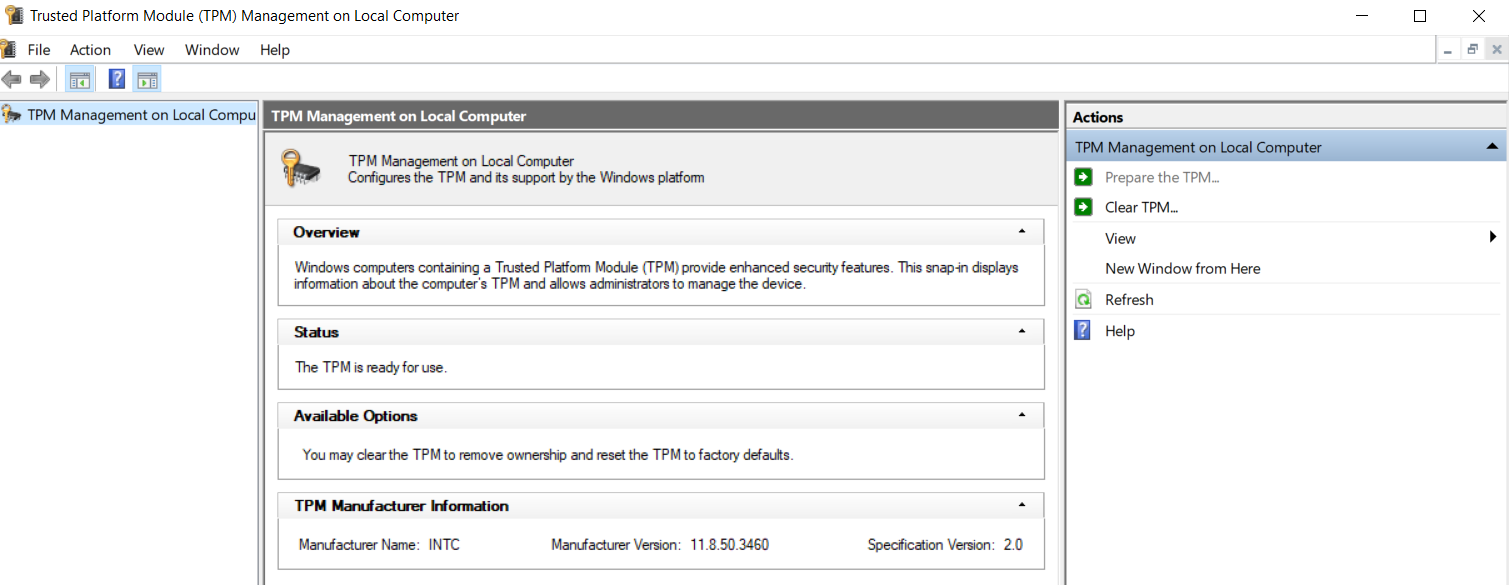Click the green Clear TPM arrow icon
The height and width of the screenshot is (585, 1509).
[x=1083, y=207]
